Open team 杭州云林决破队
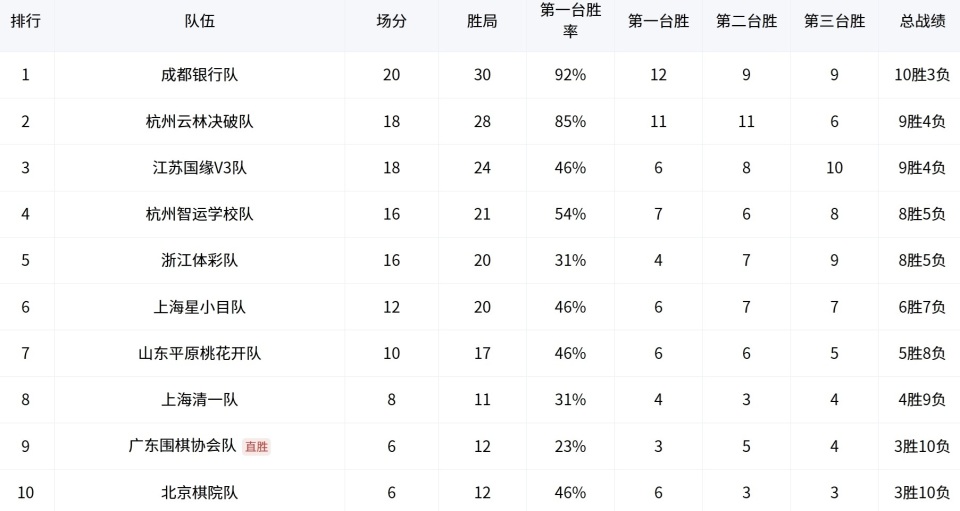Image resolution: width=960 pixels, height=511 pixels. [199, 122]
